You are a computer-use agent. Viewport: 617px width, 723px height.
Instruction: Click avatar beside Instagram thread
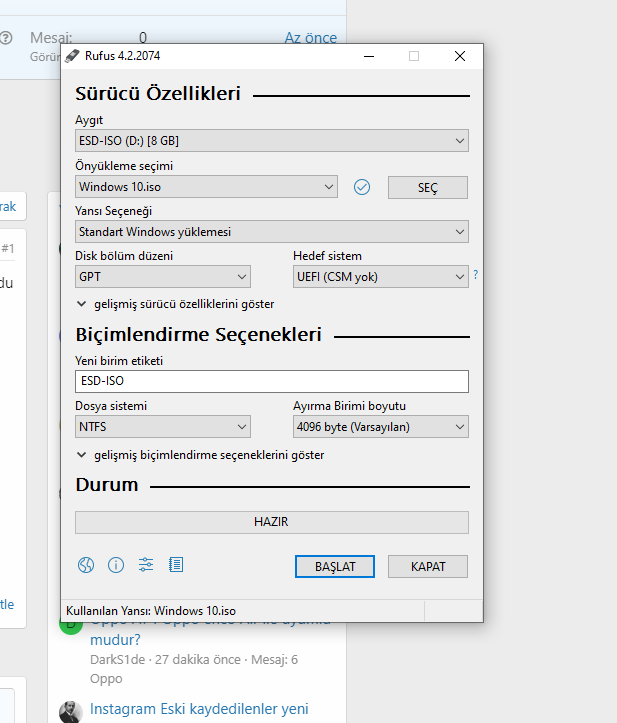coord(71,712)
